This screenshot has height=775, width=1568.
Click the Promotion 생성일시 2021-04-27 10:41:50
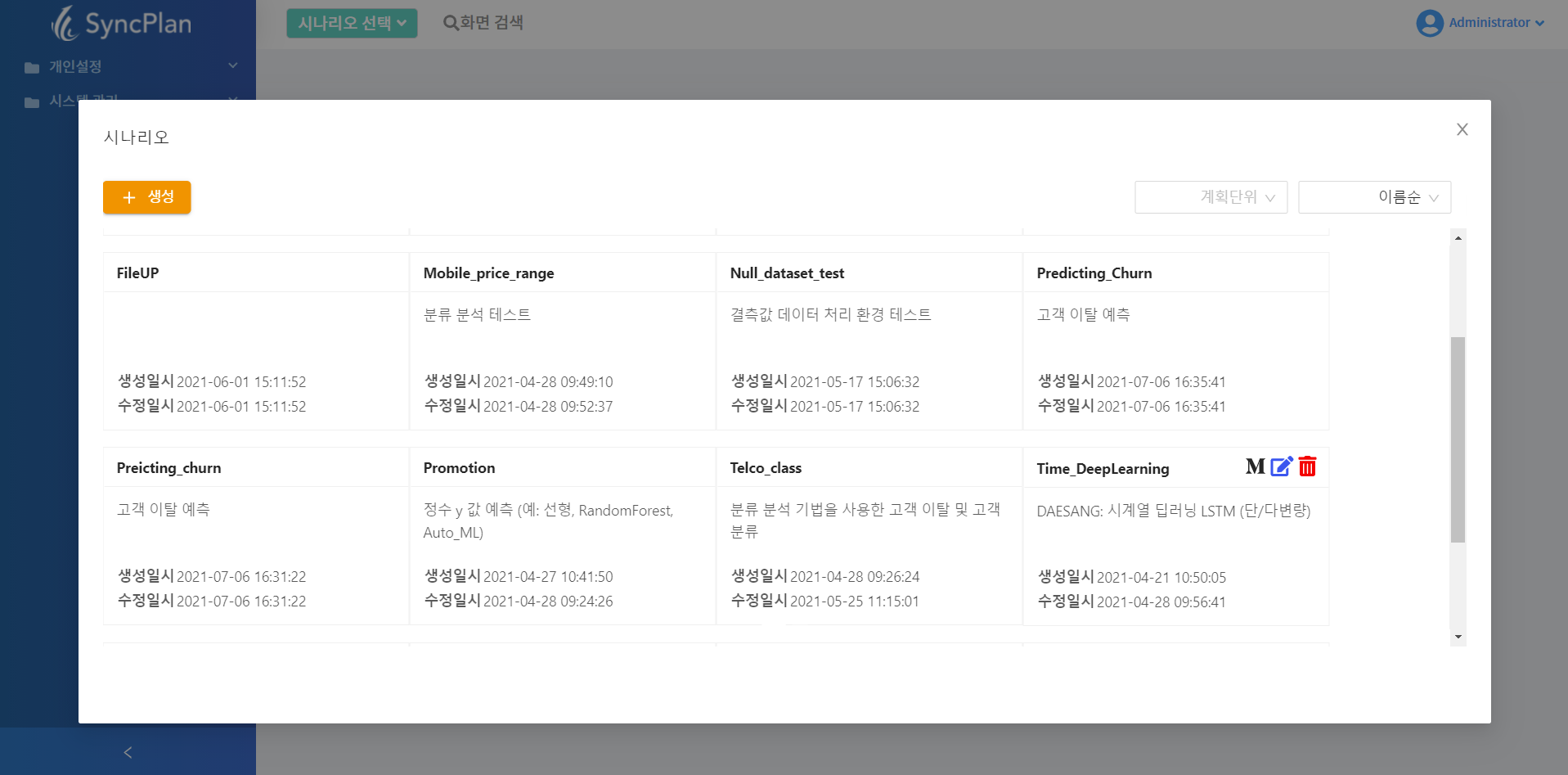pos(519,577)
